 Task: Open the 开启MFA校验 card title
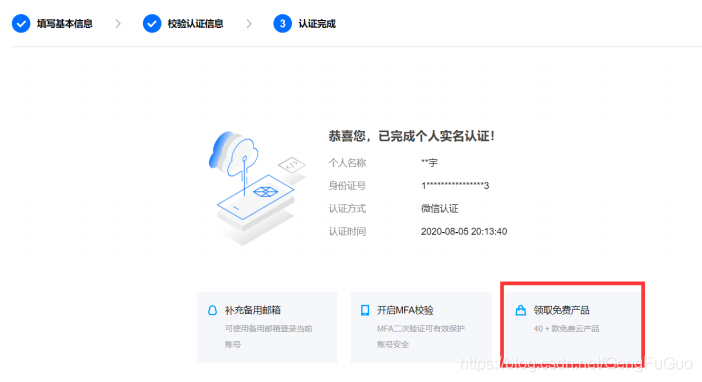[x=405, y=310]
